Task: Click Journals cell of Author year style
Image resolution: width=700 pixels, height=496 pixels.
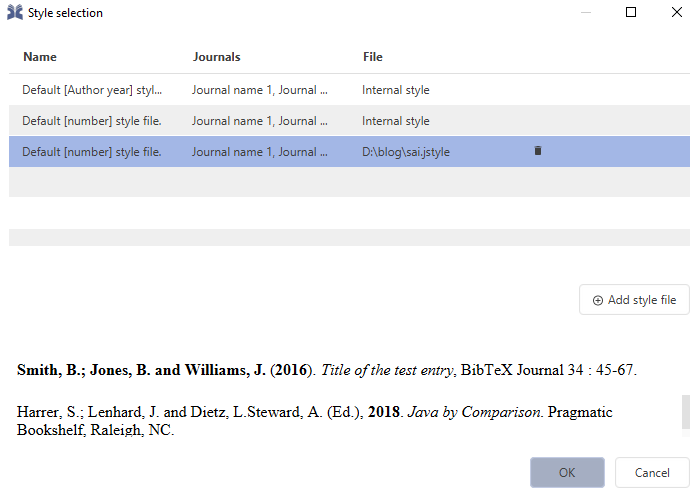Action: click(260, 90)
